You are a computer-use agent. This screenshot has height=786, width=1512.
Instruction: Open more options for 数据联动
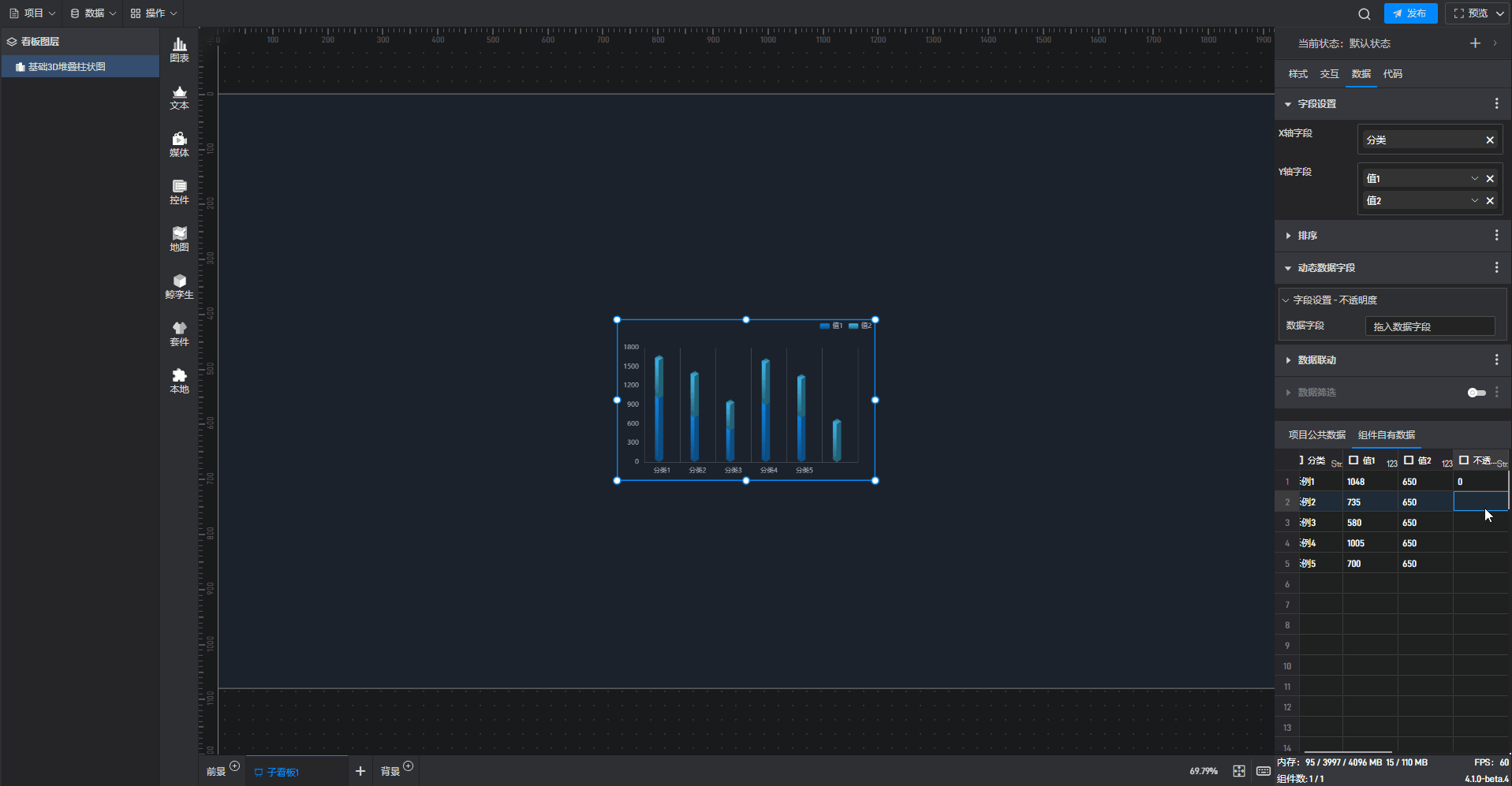[x=1496, y=360]
